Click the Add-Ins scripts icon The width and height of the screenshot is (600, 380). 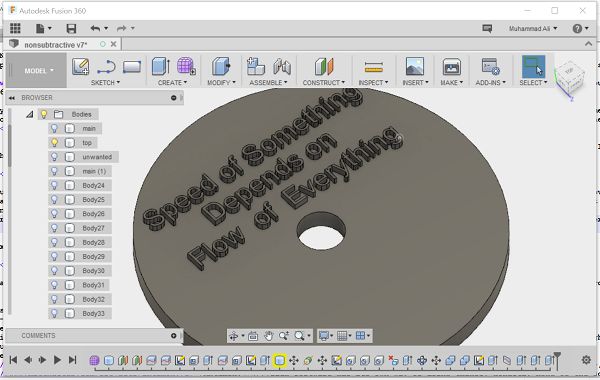(490, 67)
